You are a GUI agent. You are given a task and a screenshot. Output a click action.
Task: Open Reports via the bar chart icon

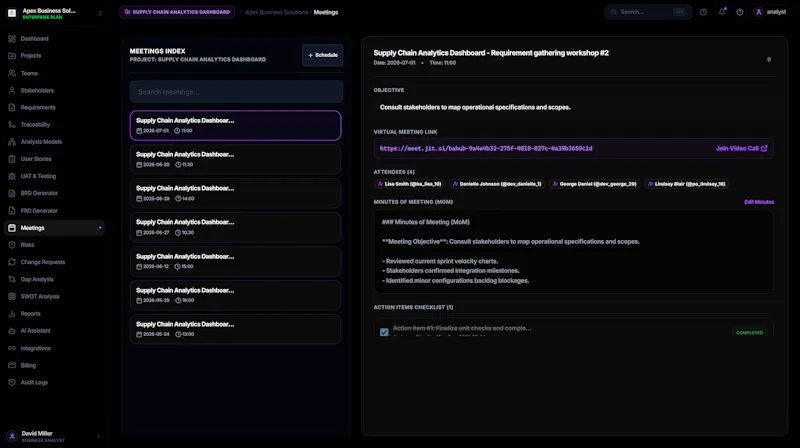(x=12, y=314)
